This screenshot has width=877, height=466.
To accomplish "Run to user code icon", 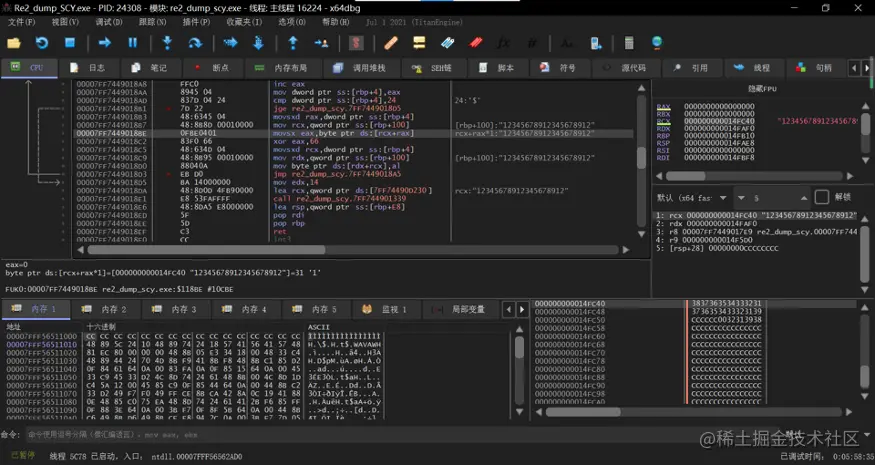I will [x=322, y=43].
